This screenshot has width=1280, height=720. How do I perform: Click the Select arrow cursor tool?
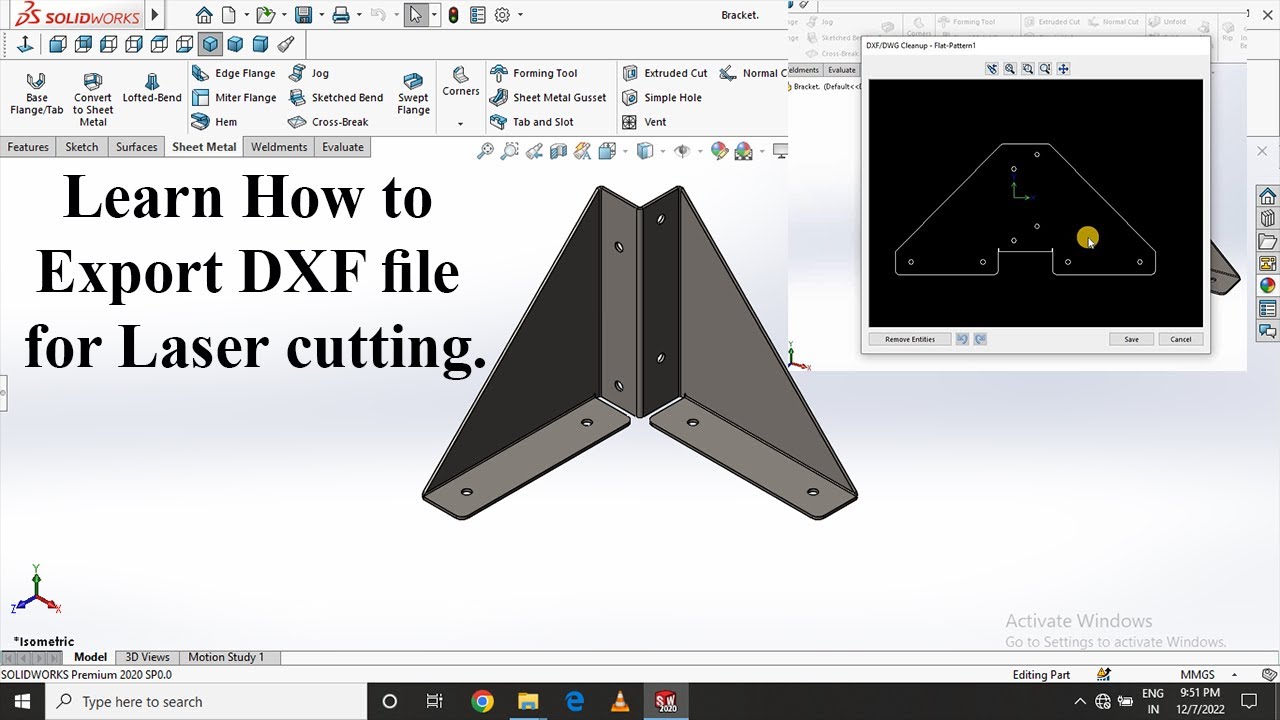click(416, 15)
